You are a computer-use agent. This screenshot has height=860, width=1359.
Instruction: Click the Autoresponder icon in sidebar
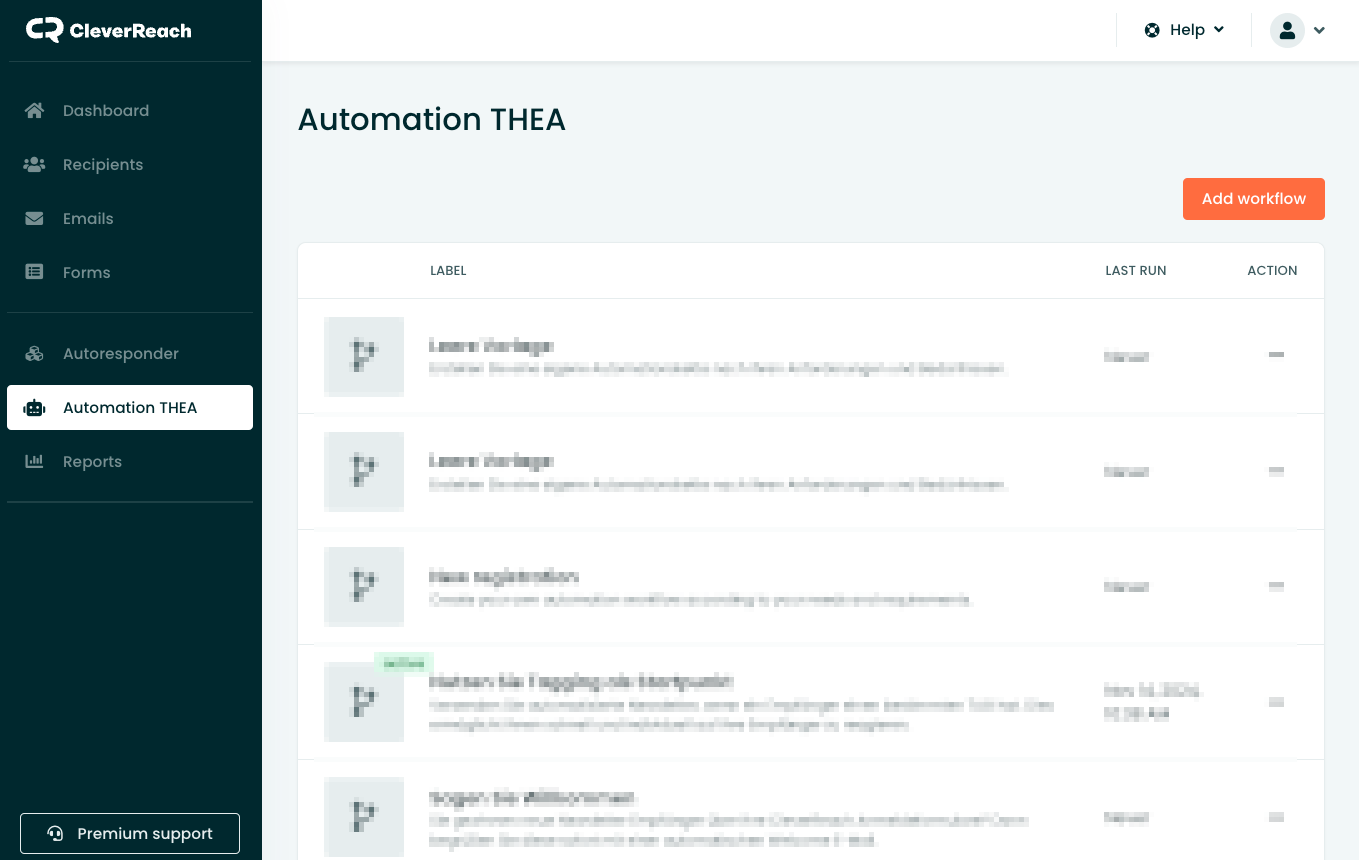34,354
